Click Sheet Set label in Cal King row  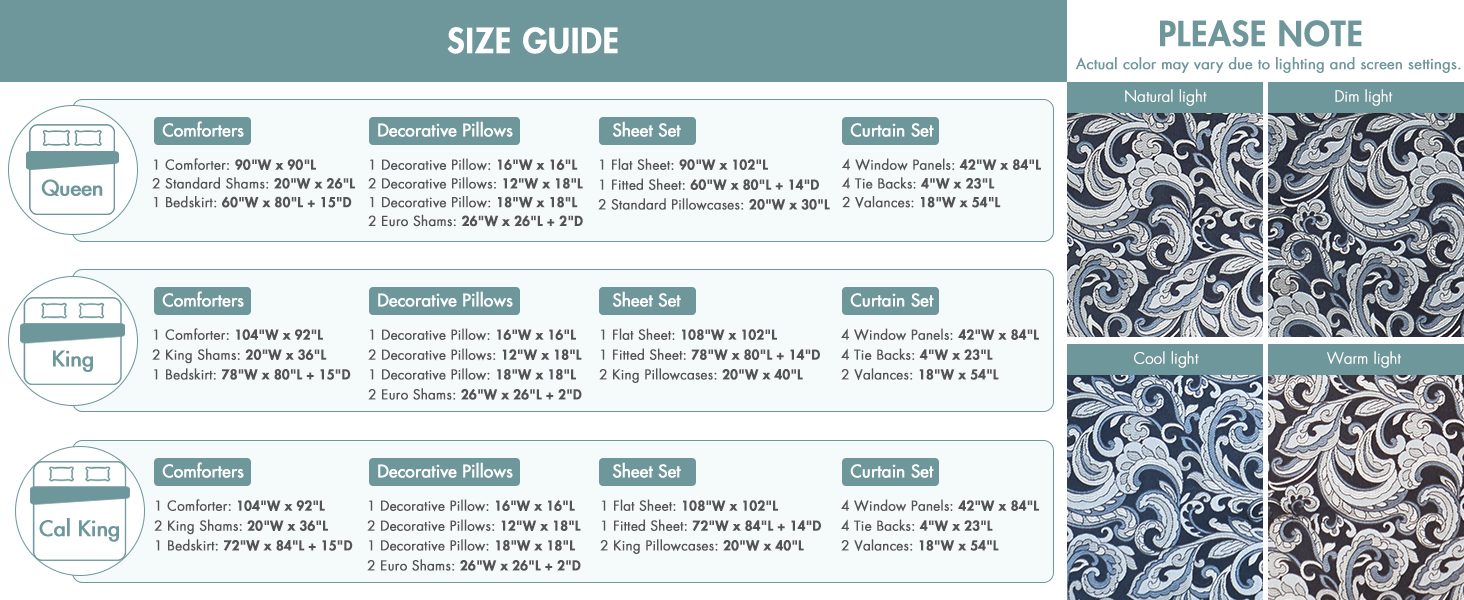tap(647, 472)
